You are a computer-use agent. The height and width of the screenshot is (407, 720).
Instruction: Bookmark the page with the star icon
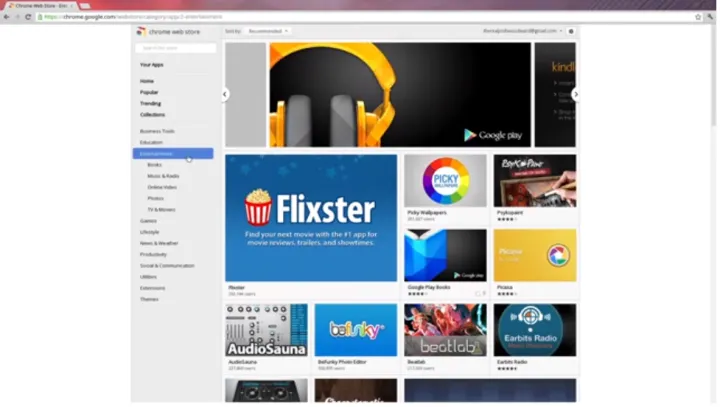point(697,17)
